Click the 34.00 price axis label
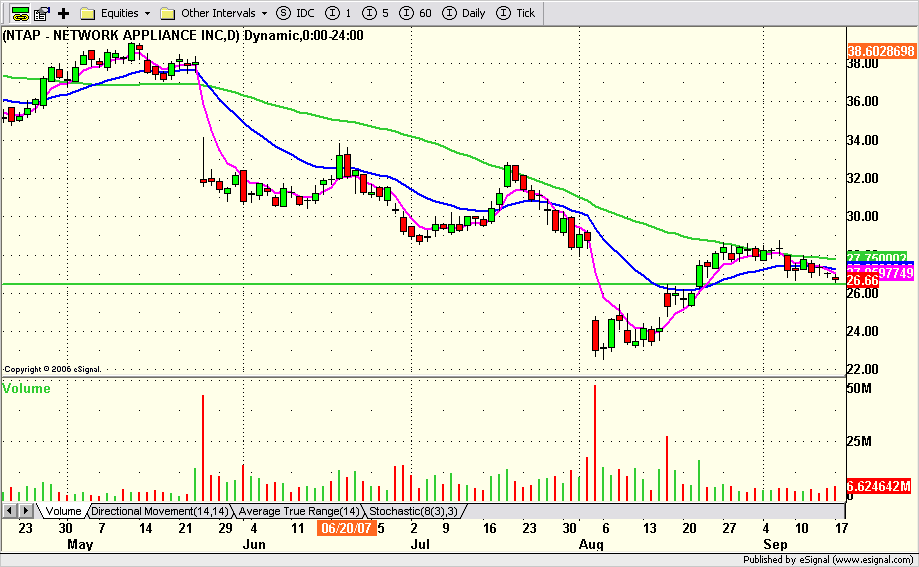The height and width of the screenshot is (567, 919). (863, 140)
